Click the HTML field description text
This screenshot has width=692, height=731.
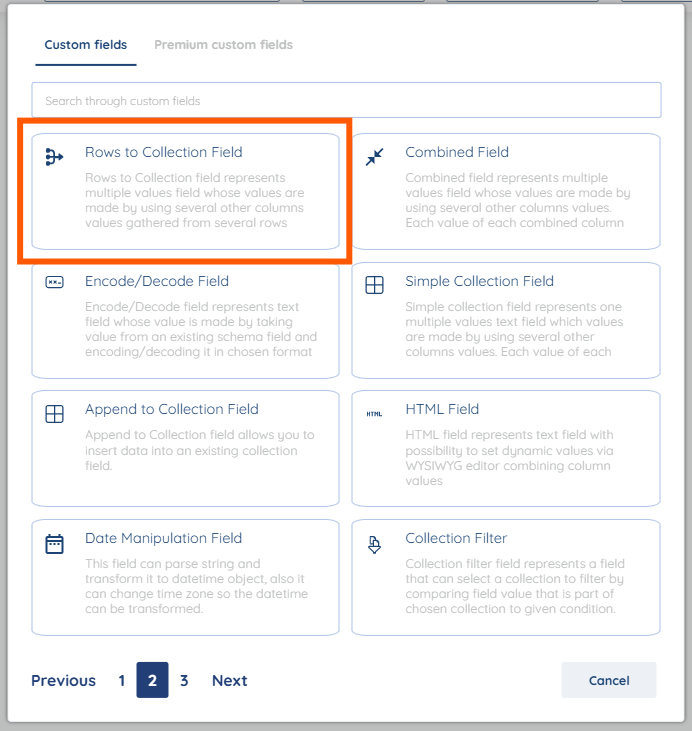[509, 458]
